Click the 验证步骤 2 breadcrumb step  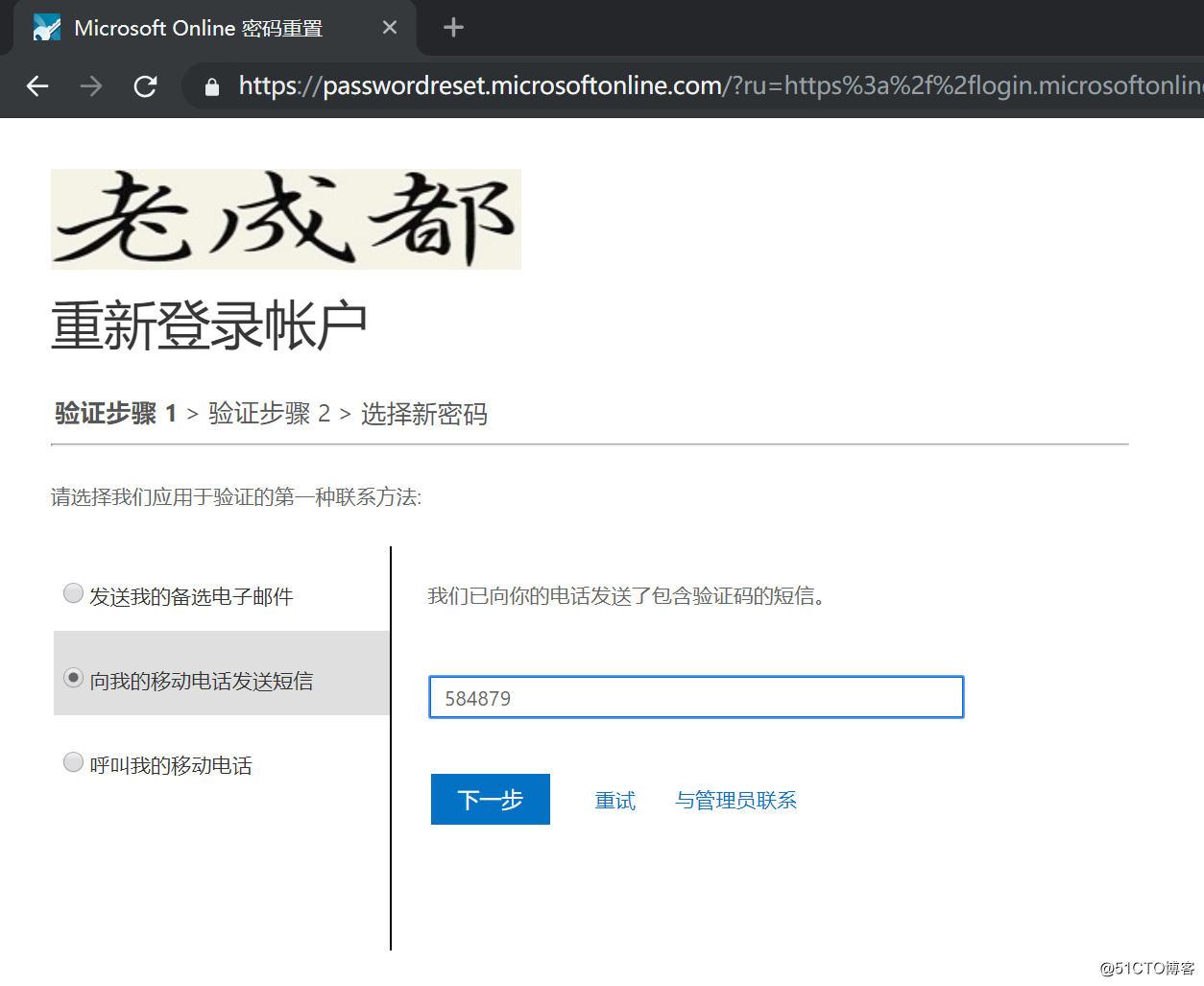pyautogui.click(x=269, y=414)
